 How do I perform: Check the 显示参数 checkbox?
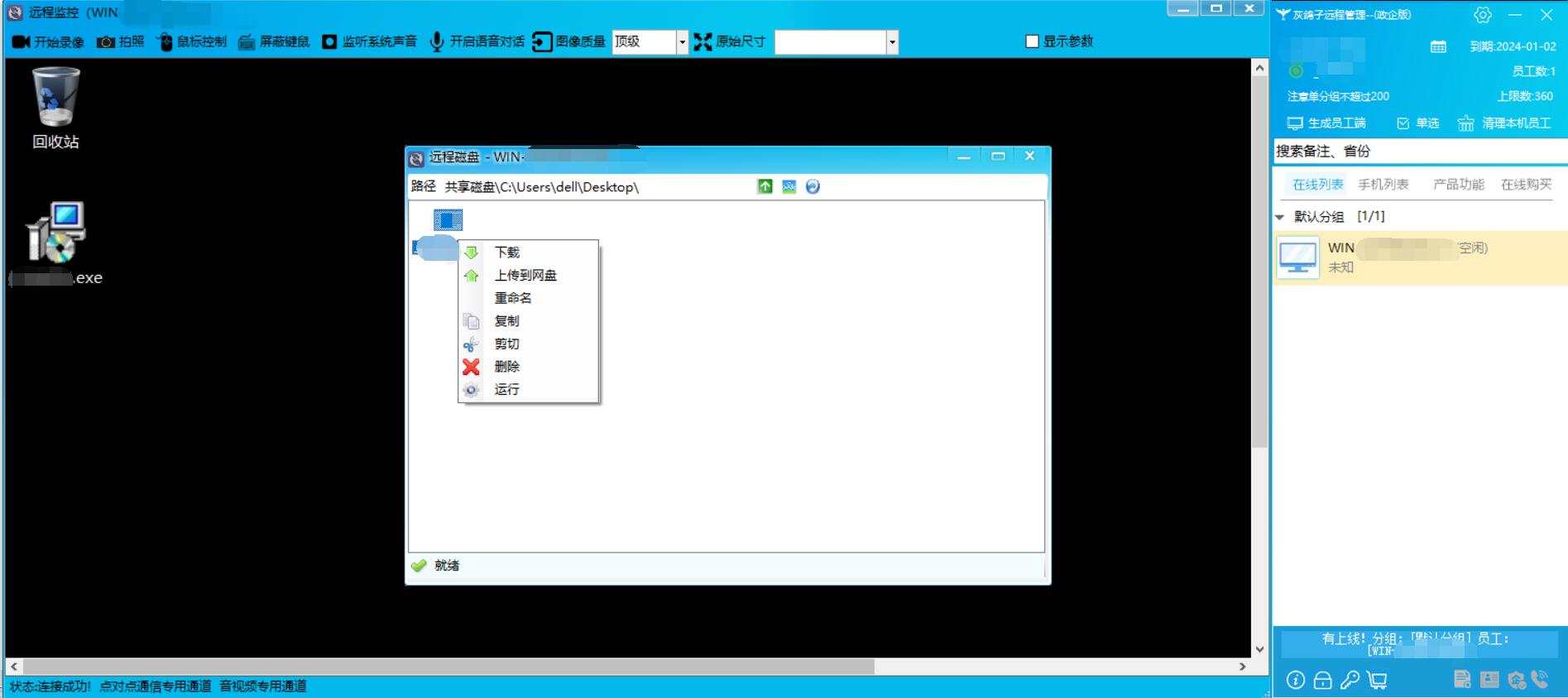(x=1032, y=41)
